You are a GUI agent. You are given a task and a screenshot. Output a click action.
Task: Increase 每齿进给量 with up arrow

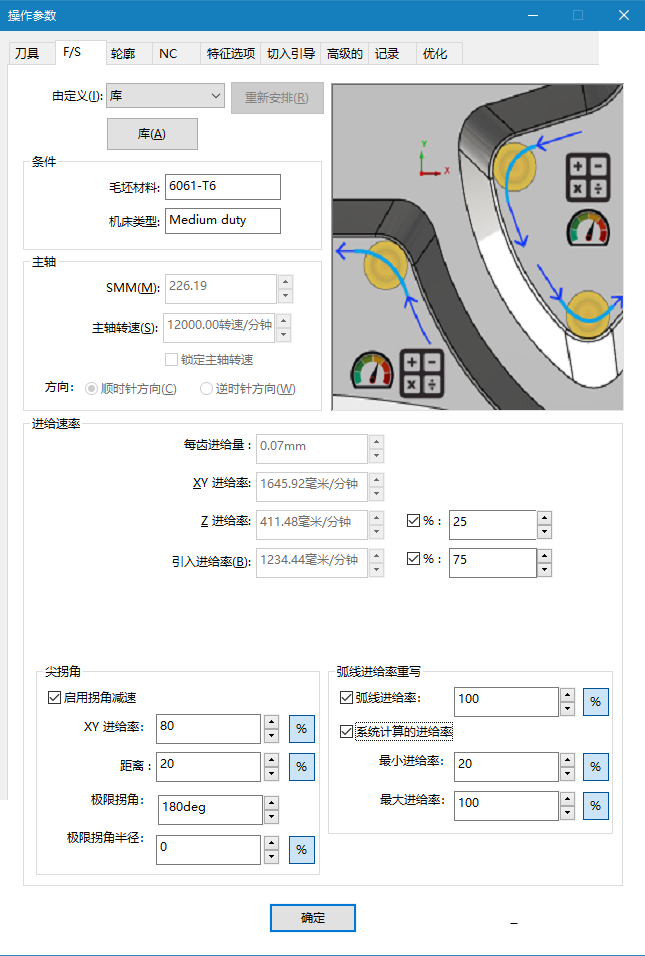point(376,442)
